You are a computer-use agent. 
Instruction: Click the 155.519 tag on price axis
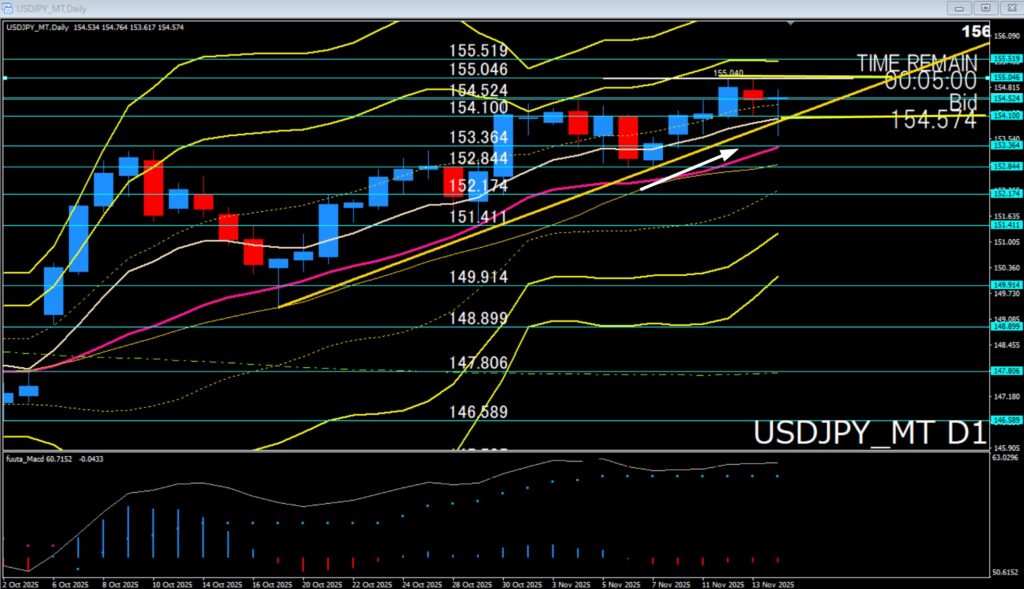pos(1005,59)
